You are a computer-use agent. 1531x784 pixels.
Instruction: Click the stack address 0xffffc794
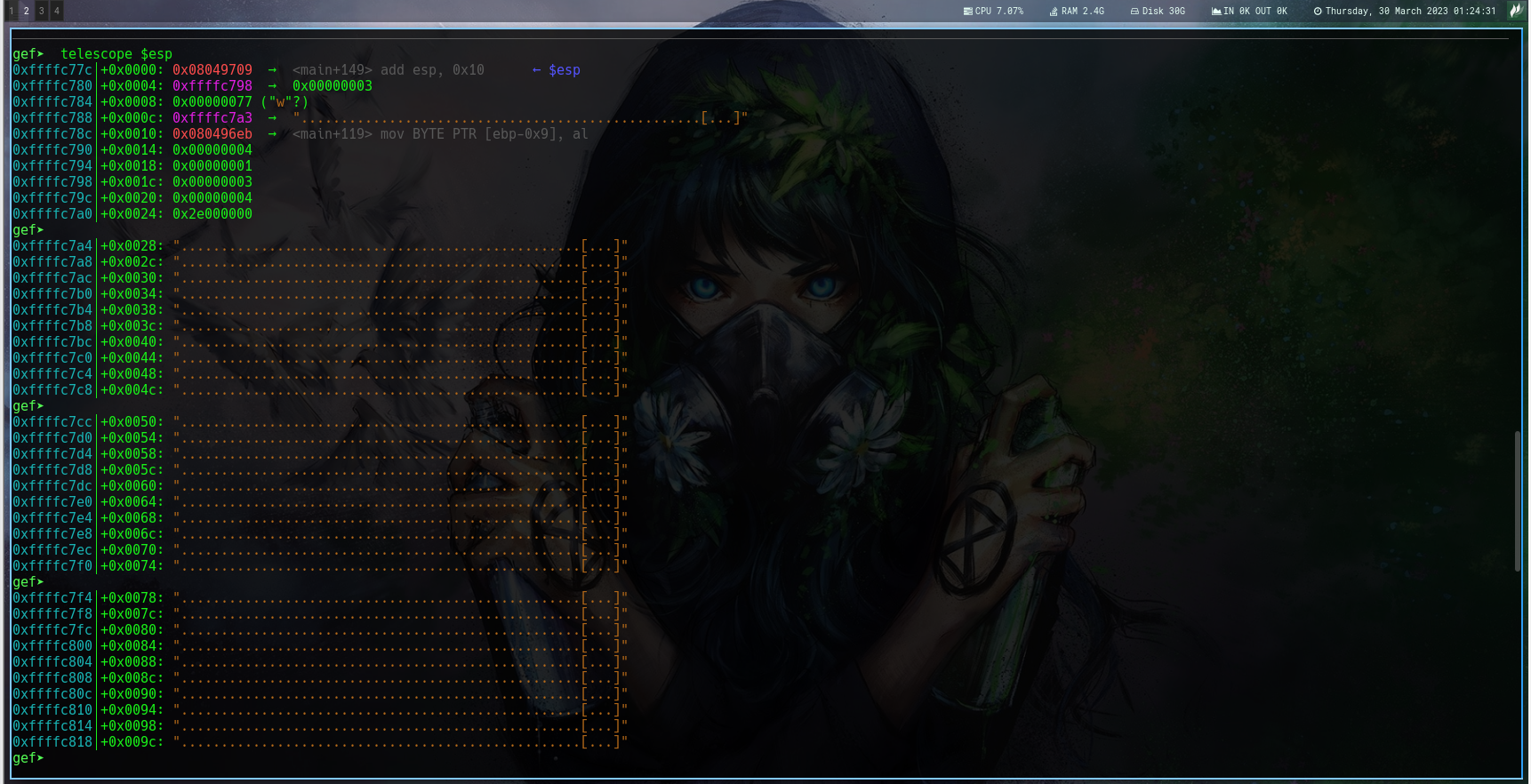pos(52,166)
